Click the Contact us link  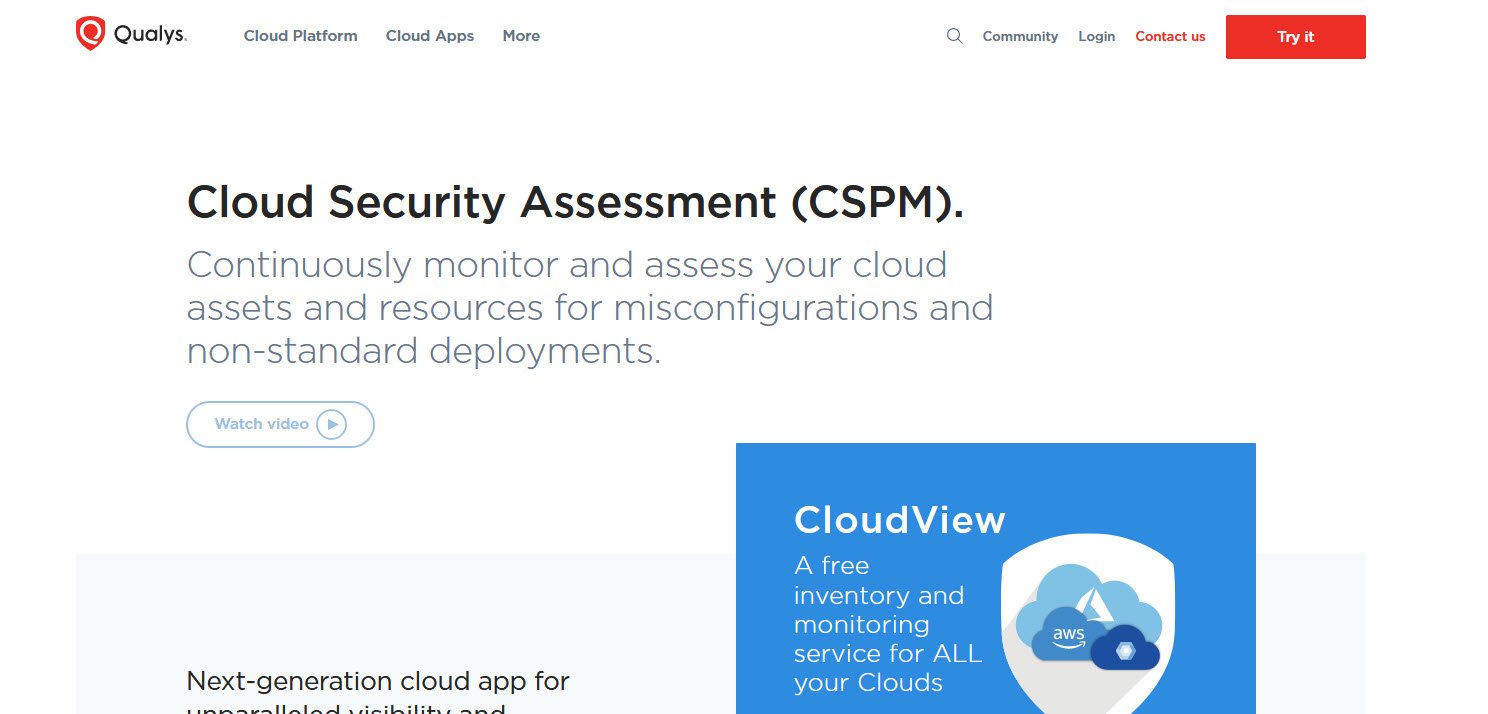point(1170,36)
